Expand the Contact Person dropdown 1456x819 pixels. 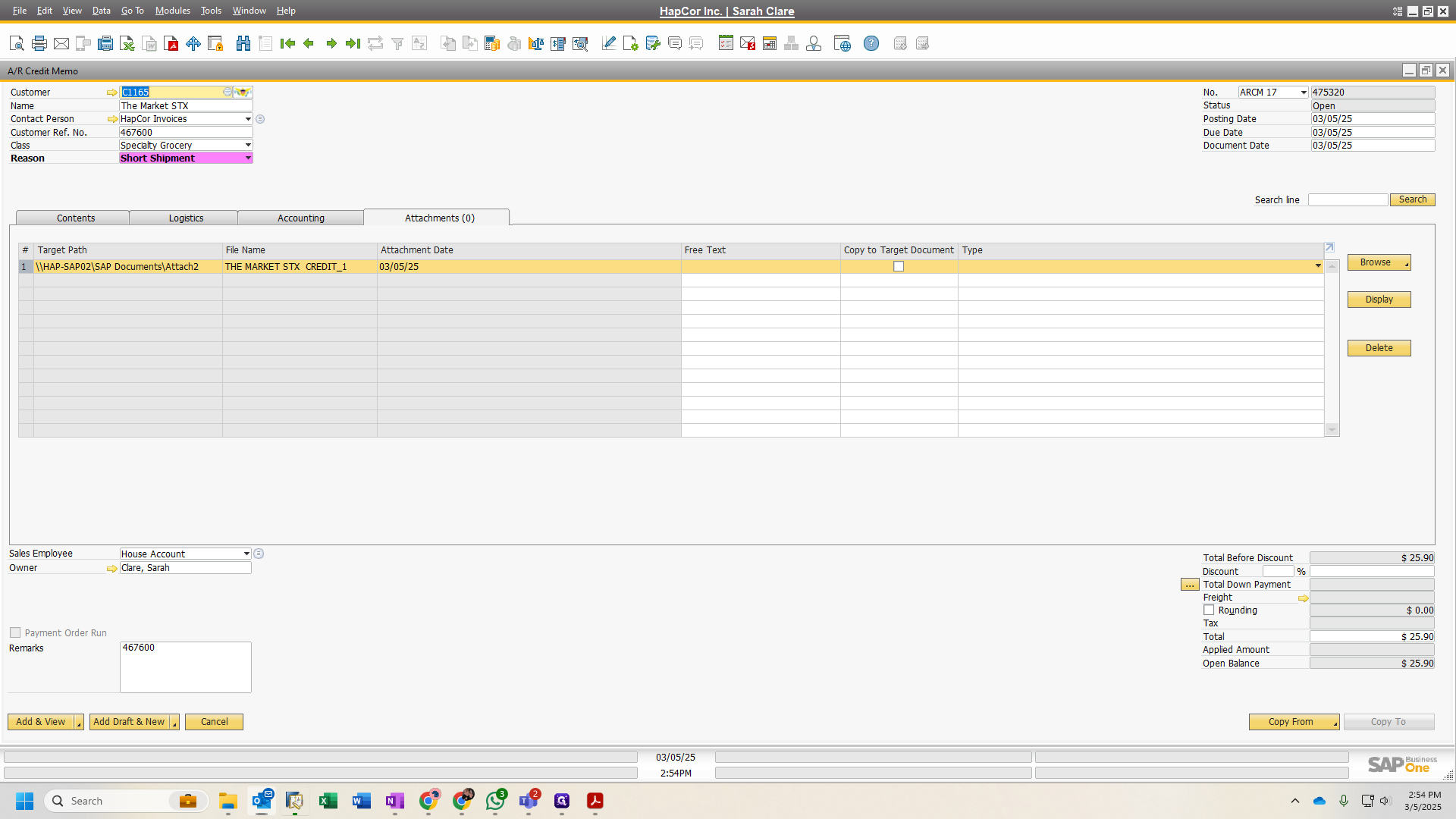coord(248,119)
